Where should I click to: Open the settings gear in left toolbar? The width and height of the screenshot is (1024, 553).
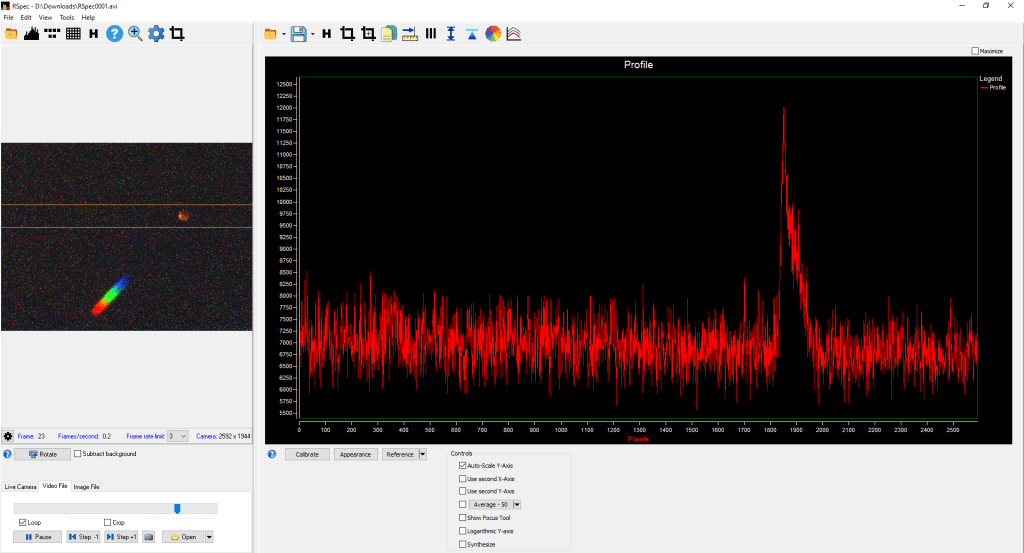tap(156, 34)
